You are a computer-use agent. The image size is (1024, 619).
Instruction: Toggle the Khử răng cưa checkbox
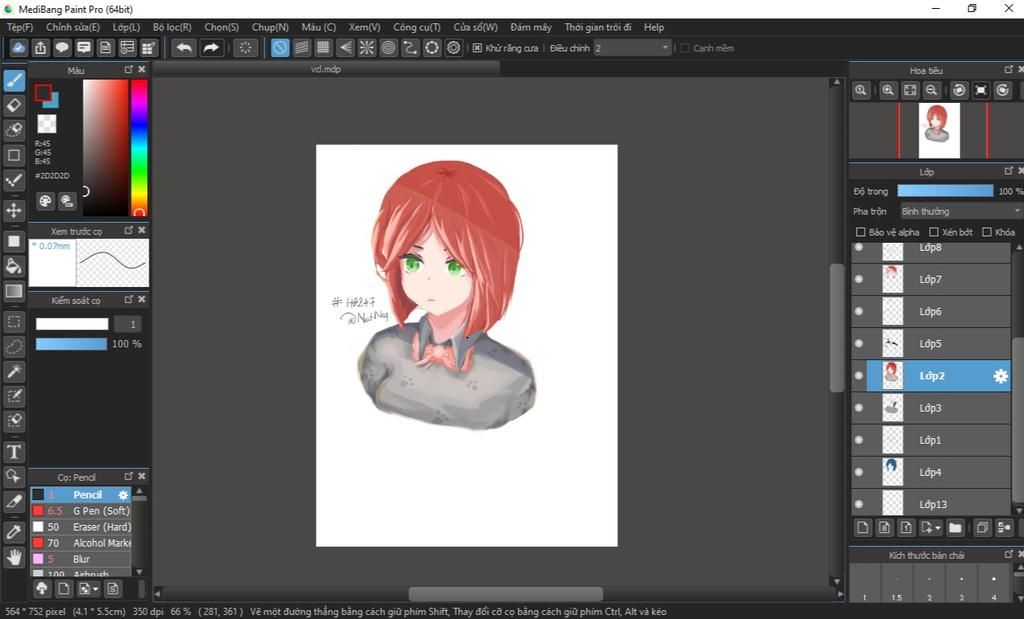[x=477, y=48]
